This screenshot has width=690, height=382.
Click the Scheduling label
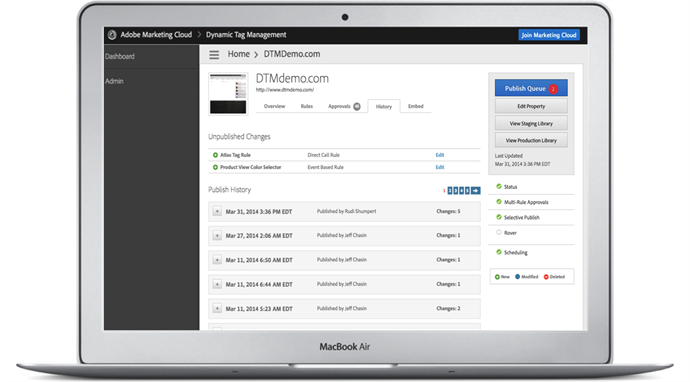click(515, 253)
